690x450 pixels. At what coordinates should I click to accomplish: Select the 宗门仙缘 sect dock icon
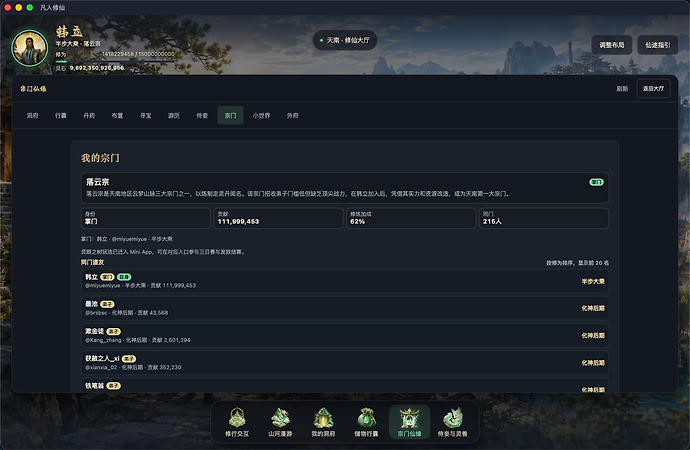409,422
